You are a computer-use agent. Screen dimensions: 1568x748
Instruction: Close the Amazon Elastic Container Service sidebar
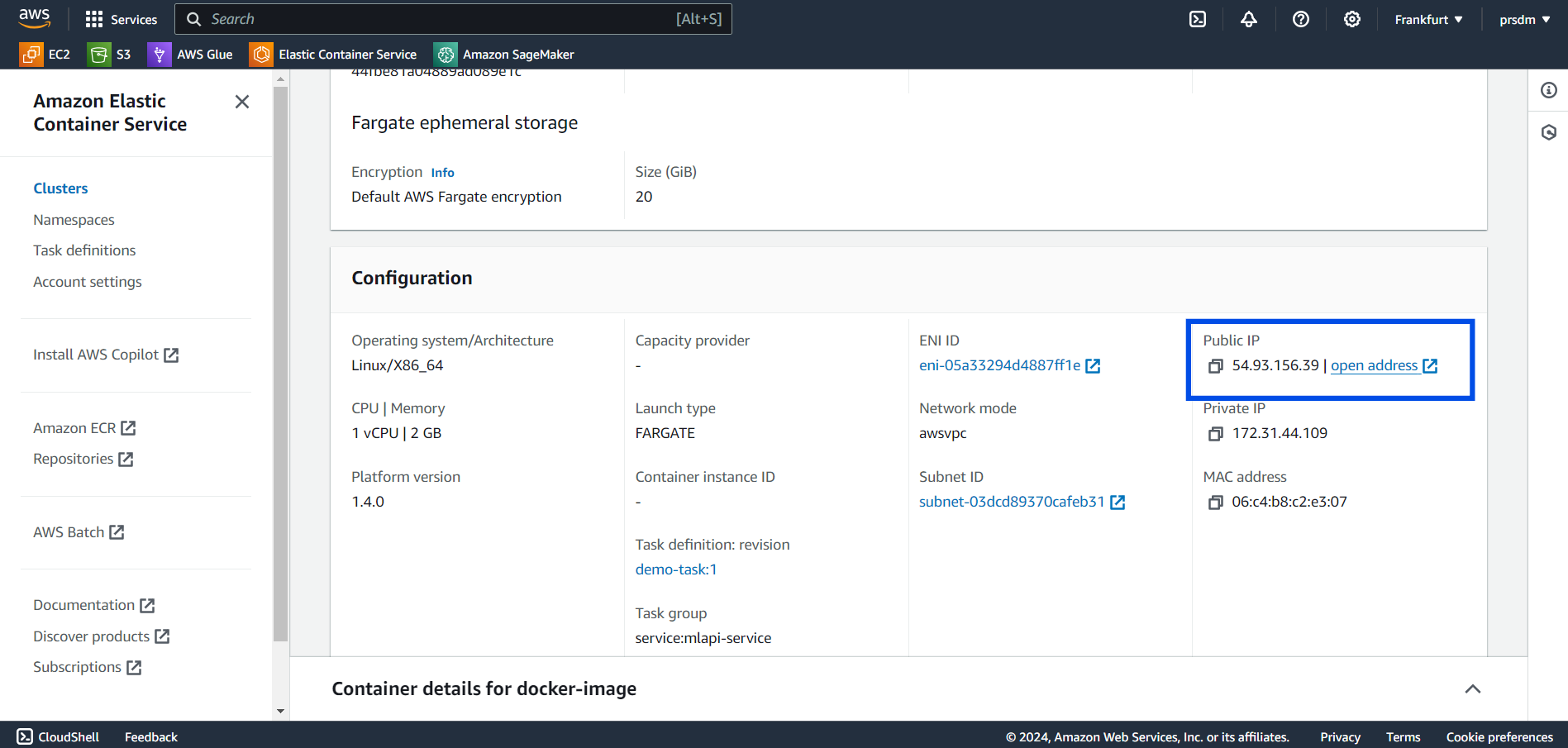(x=242, y=102)
